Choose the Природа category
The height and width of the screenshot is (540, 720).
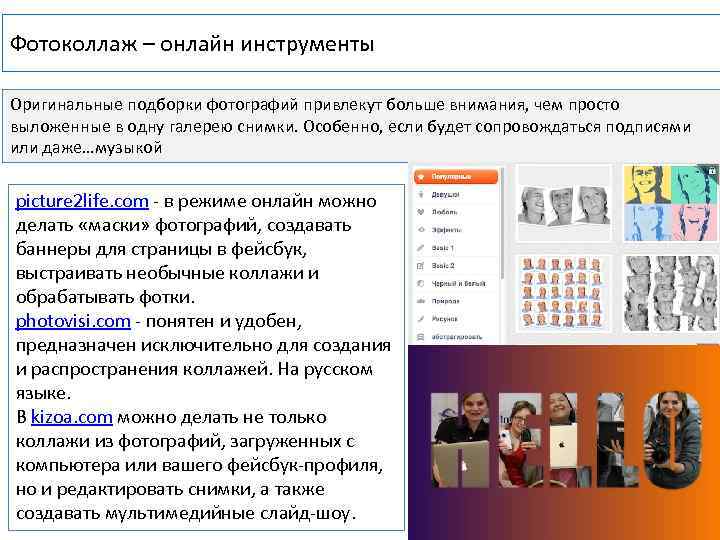click(x=445, y=301)
